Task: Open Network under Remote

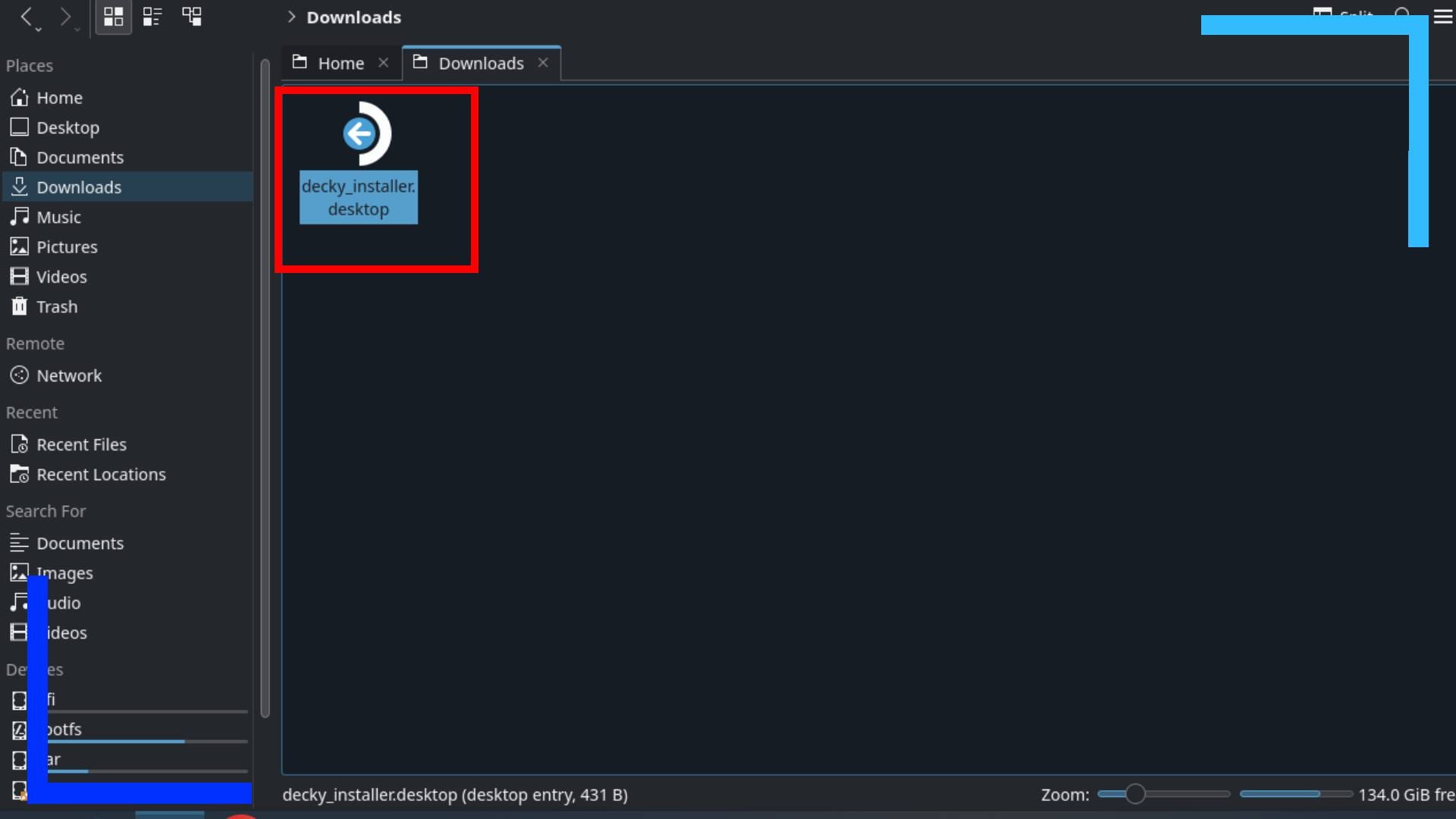Action: pos(68,376)
